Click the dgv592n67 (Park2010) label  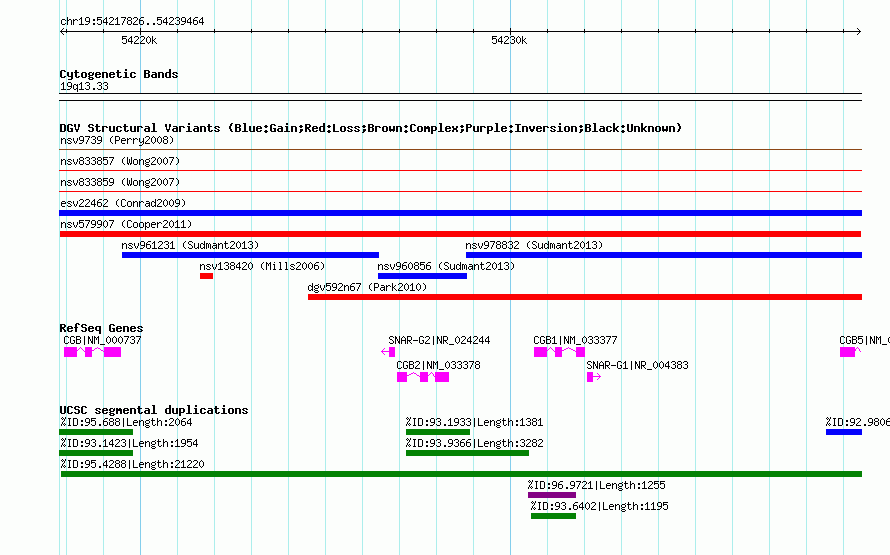tap(367, 287)
